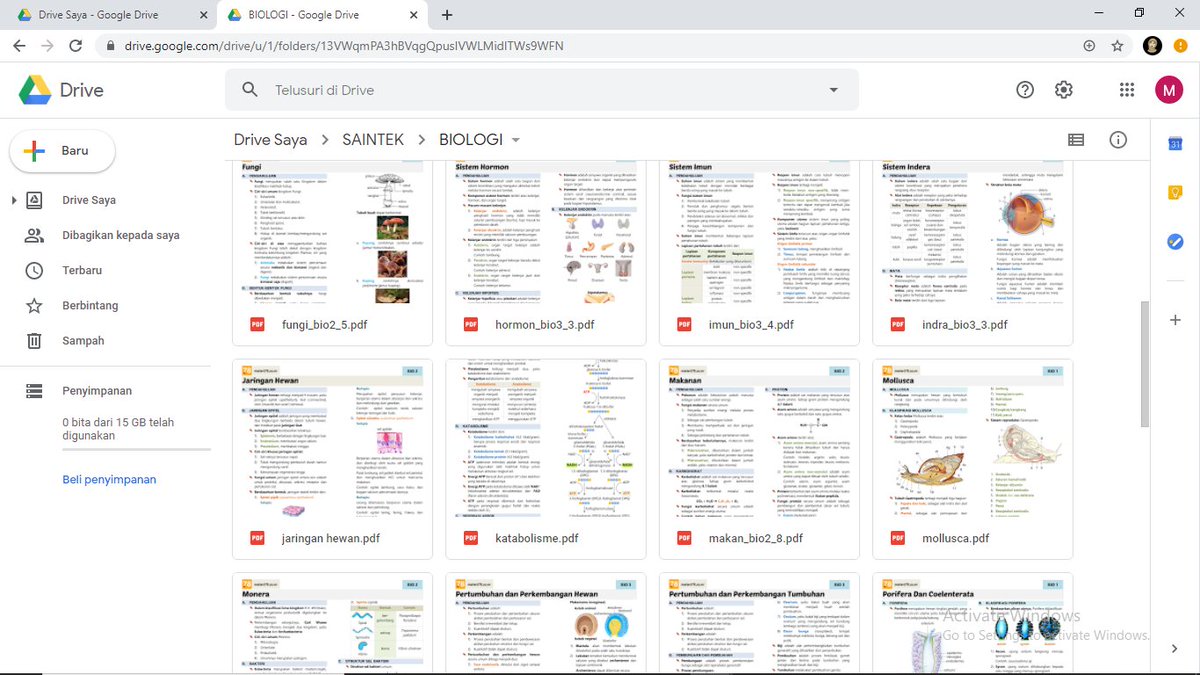The width and height of the screenshot is (1200, 675).
Task: Select hormon_bio3_3.pdf file
Action: pos(545,325)
